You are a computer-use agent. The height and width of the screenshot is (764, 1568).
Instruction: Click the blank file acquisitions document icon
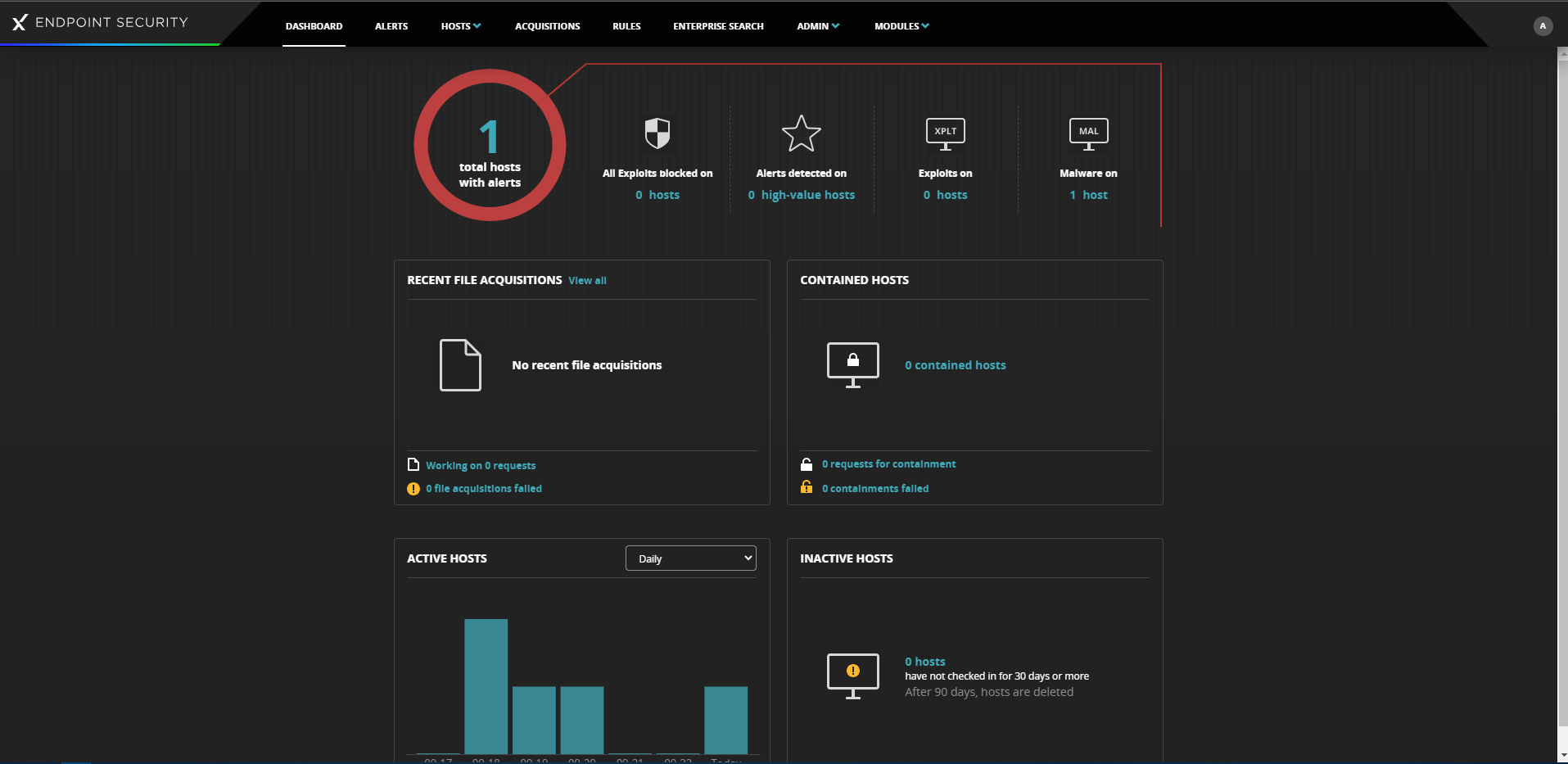[x=460, y=365]
